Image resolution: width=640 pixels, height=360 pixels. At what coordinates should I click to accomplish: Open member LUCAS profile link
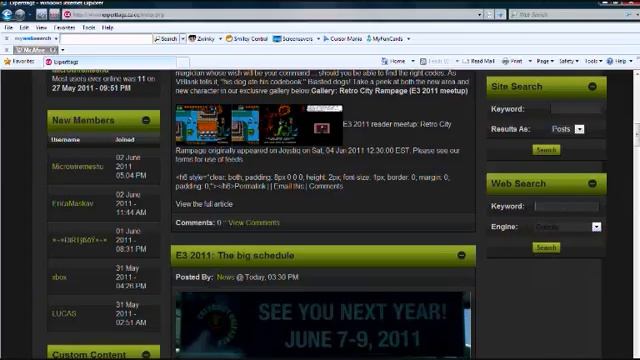64,313
